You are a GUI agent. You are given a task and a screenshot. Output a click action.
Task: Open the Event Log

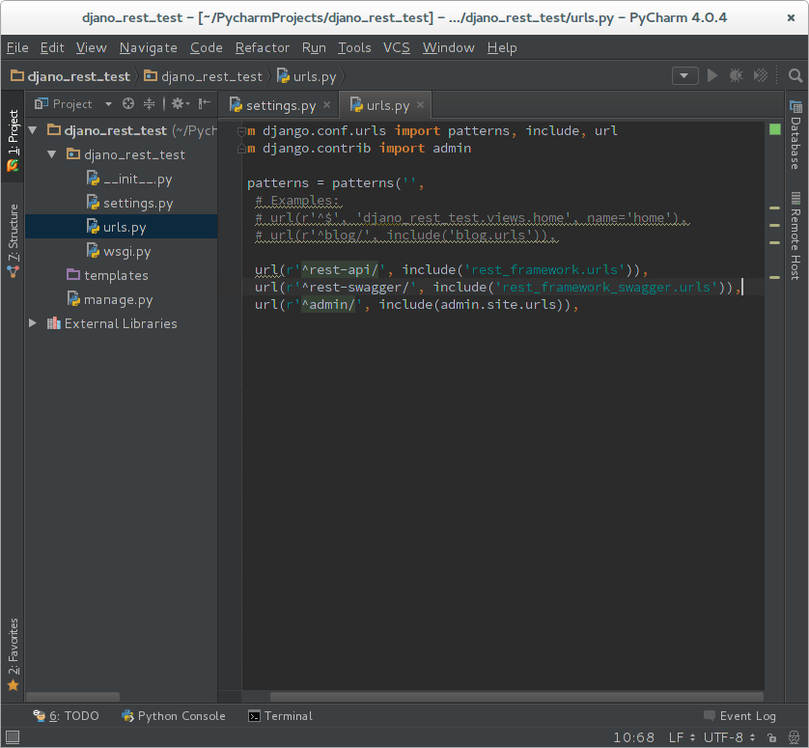pyautogui.click(x=740, y=716)
